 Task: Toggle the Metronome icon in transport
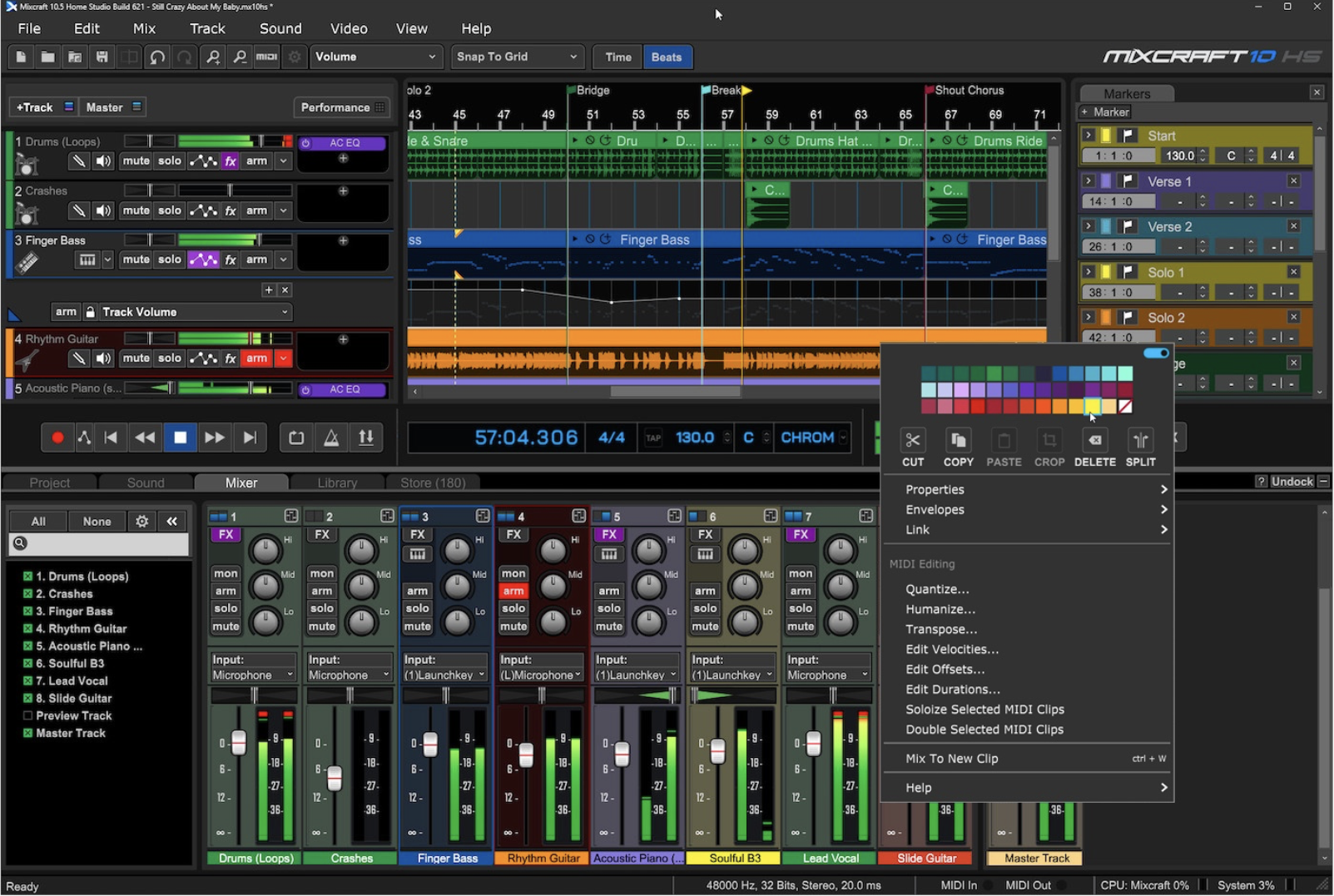[331, 438]
